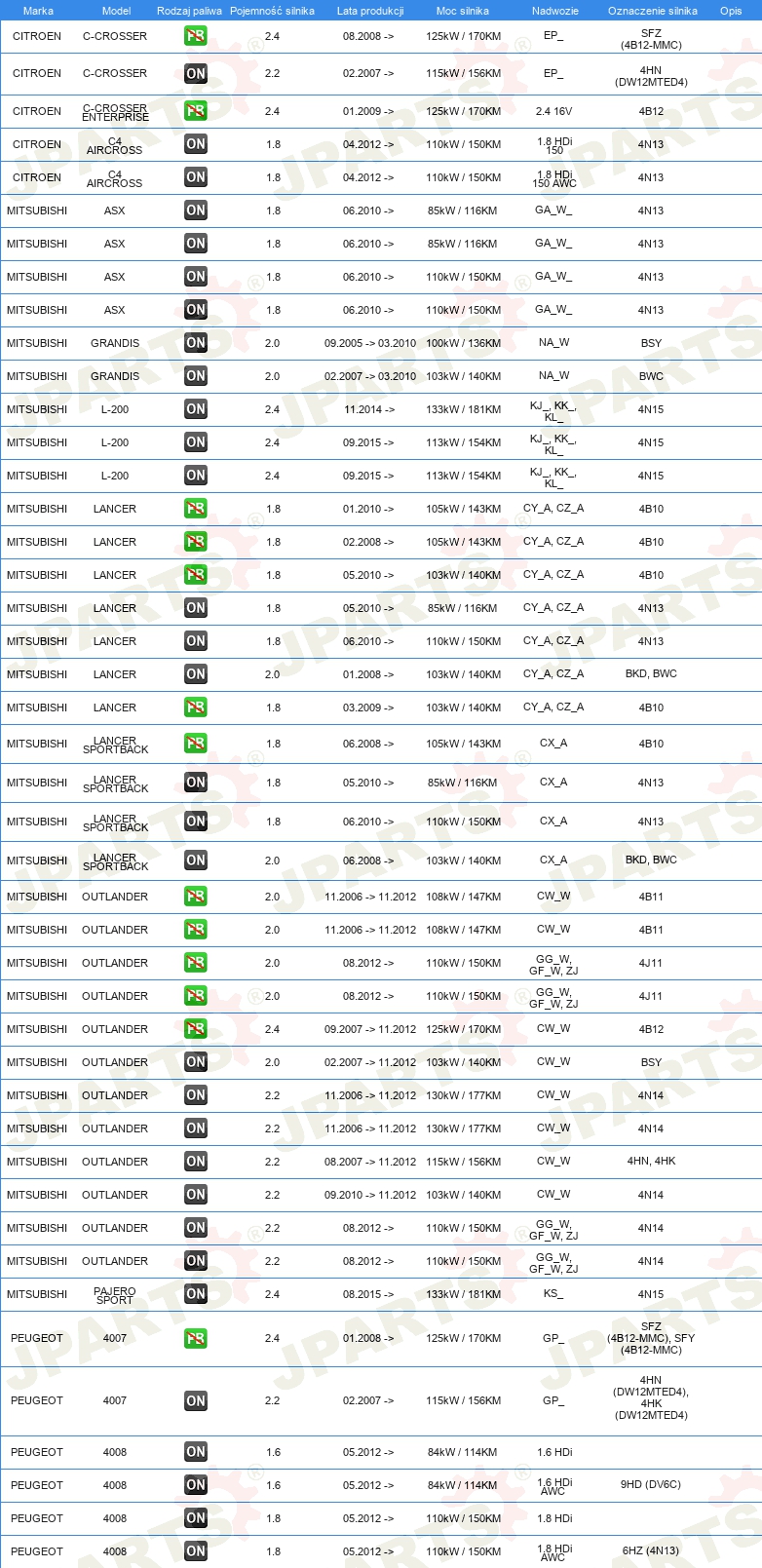This screenshot has height=1568, width=762.
Task: Select the GP_ cell in Peugeot 4007 petrol row
Action: (553, 1338)
